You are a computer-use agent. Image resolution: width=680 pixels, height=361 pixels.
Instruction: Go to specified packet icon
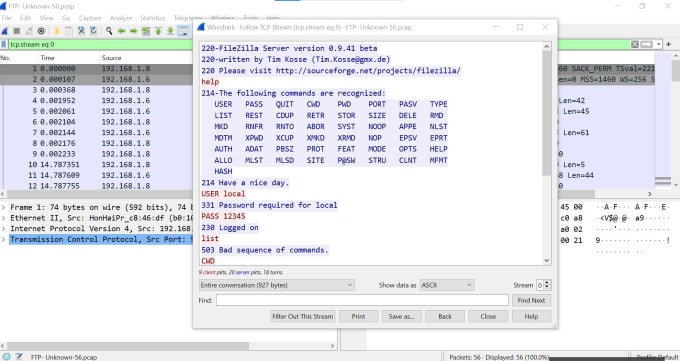[x=146, y=31]
